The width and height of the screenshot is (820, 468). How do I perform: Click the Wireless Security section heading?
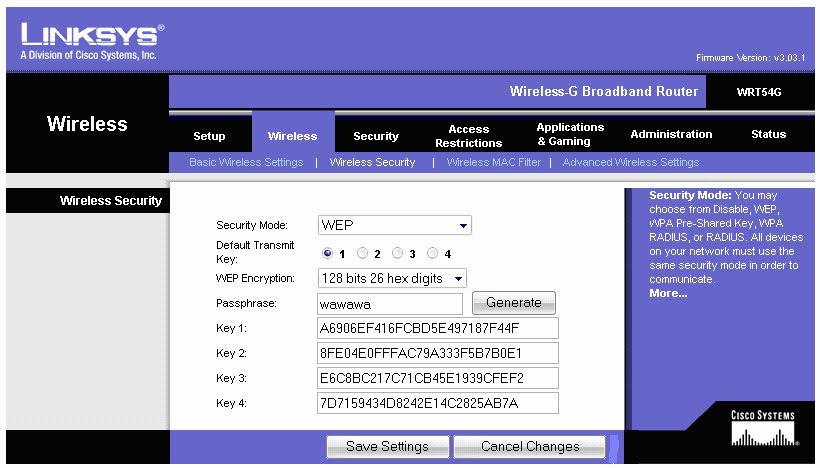pos(111,201)
